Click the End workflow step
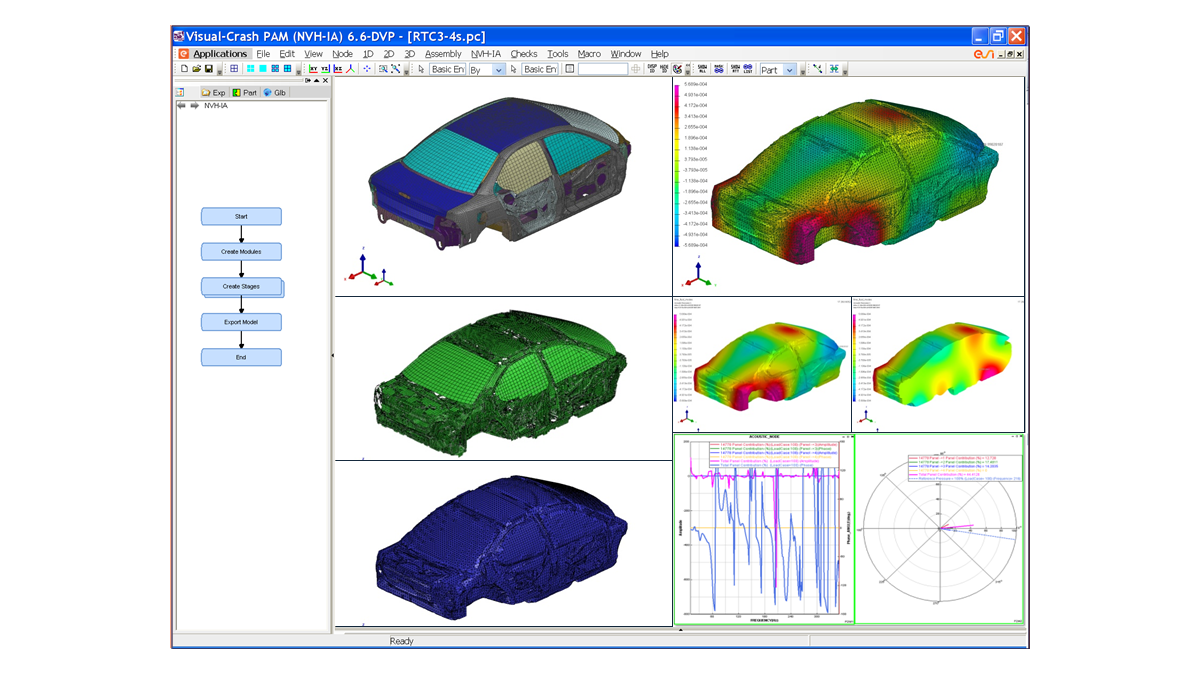This screenshot has width=1200, height=675. click(241, 357)
